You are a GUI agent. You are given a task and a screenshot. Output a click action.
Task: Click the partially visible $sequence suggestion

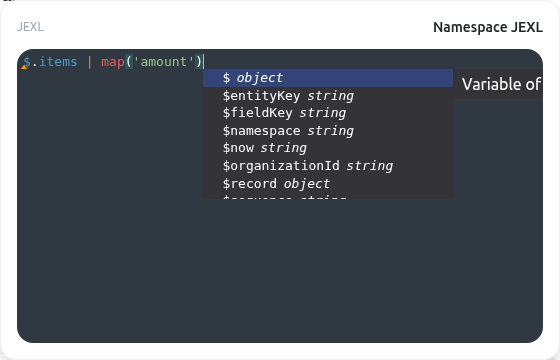(328, 196)
